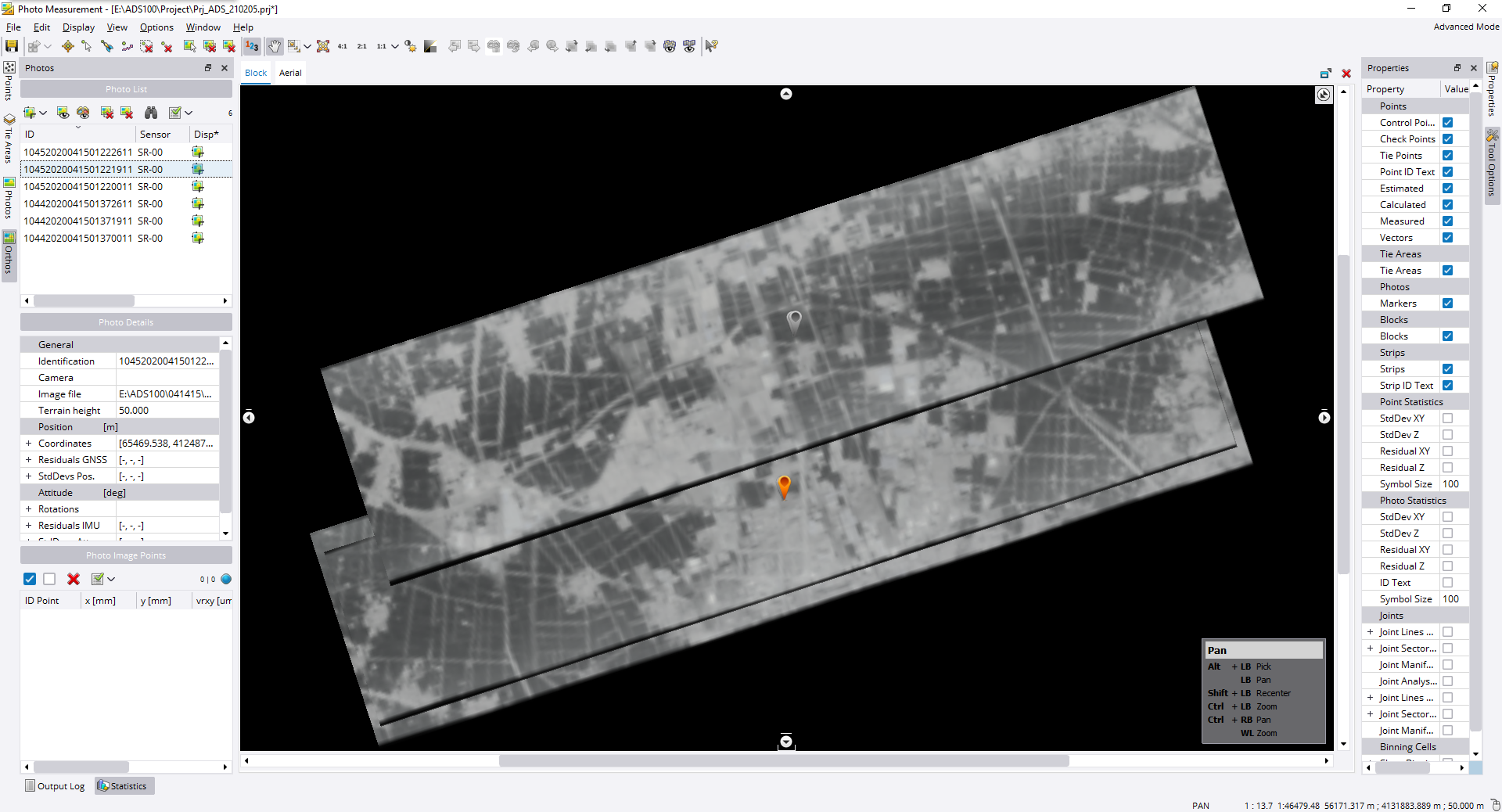Click the zoom-to-fit extents icon

(x=323, y=46)
